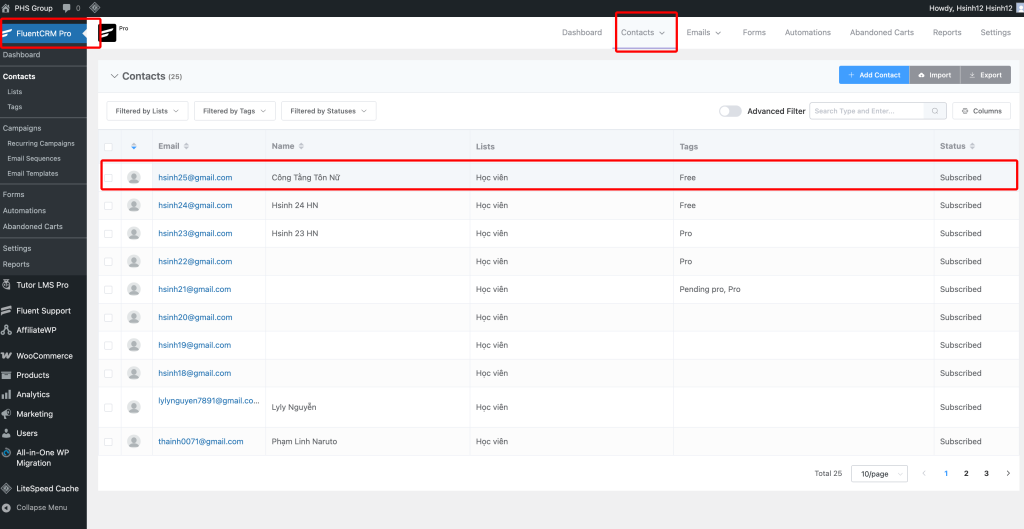The height and width of the screenshot is (529, 1024).
Task: Sort contacts using the column sort icon
Action: pyautogui.click(x=134, y=147)
